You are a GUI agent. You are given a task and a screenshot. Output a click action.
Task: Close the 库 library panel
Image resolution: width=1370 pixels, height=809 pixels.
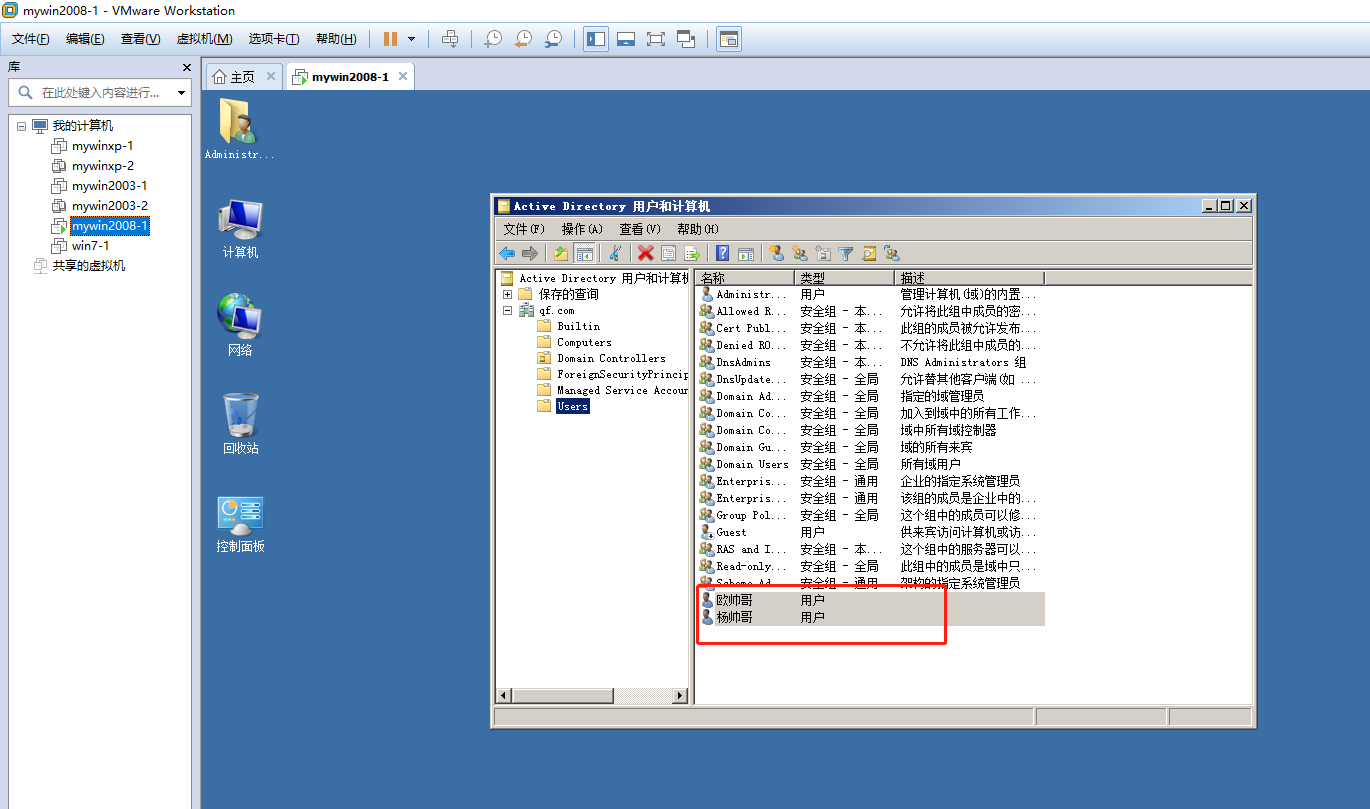(x=186, y=67)
